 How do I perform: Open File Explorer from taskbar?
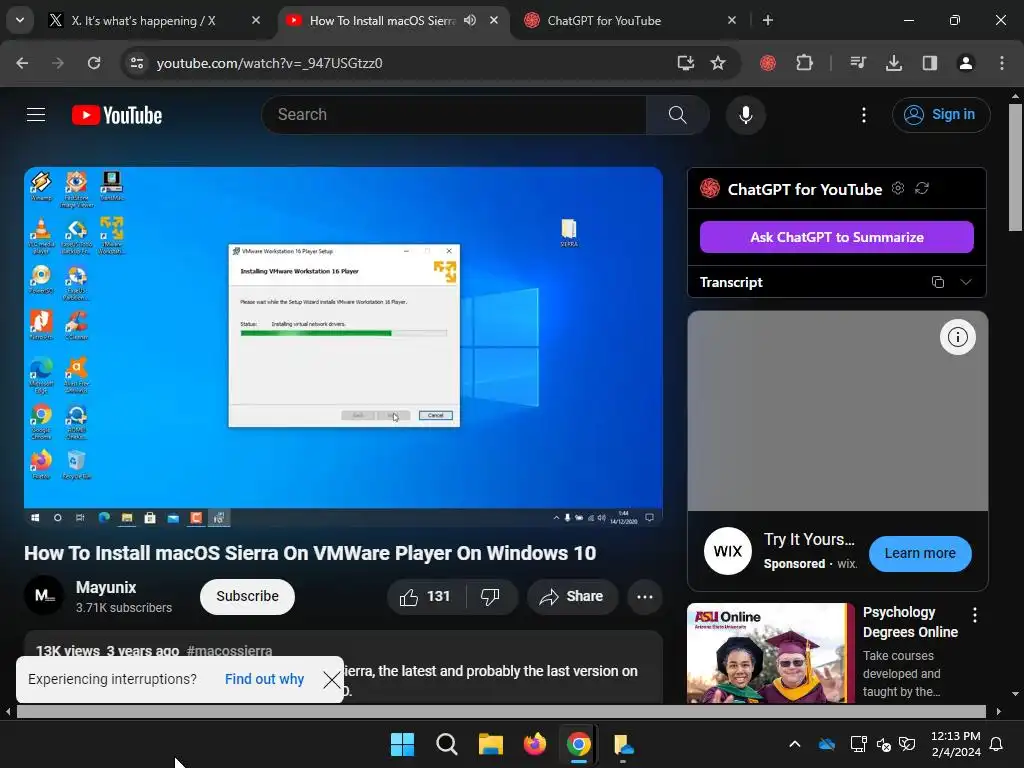[490, 744]
